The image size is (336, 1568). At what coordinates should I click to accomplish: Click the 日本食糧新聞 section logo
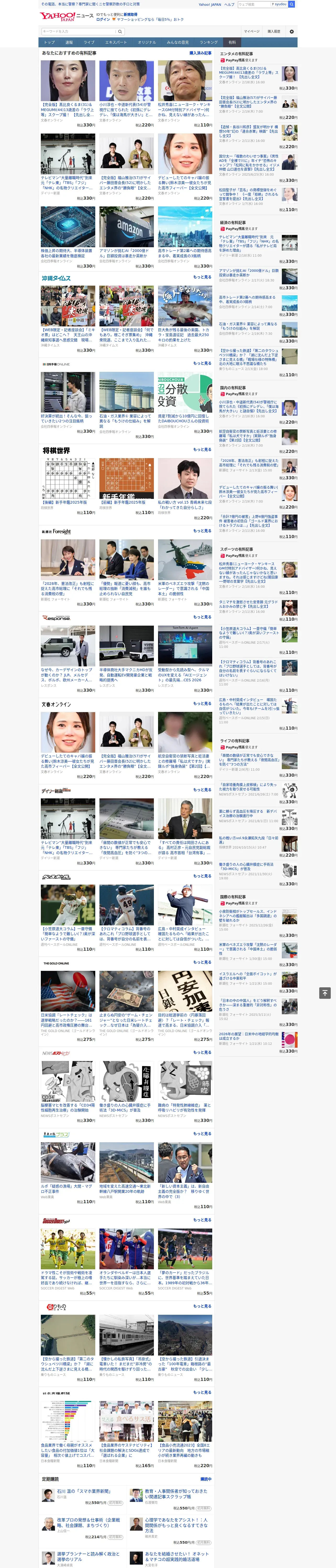pyautogui.click(x=56, y=1393)
